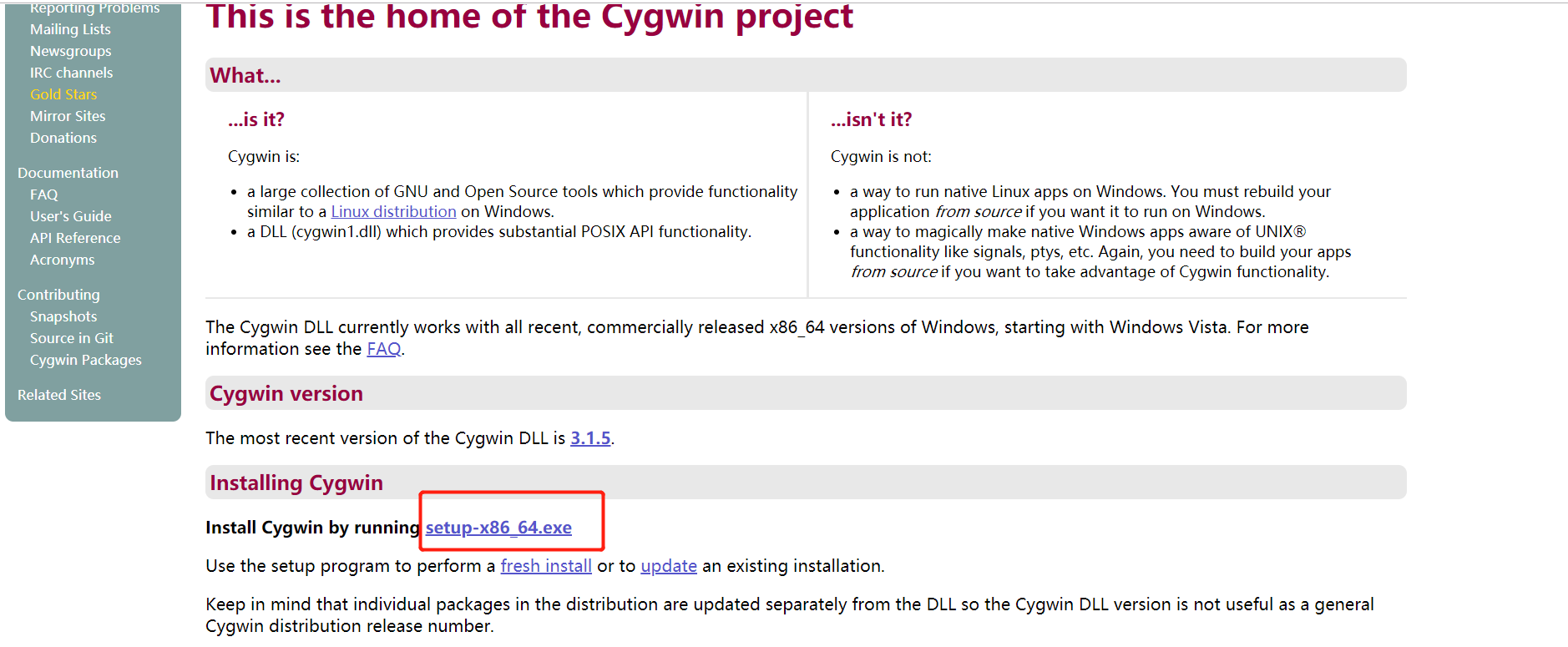Select Newsgroups from the sidebar
1568x647 pixels.
point(71,50)
